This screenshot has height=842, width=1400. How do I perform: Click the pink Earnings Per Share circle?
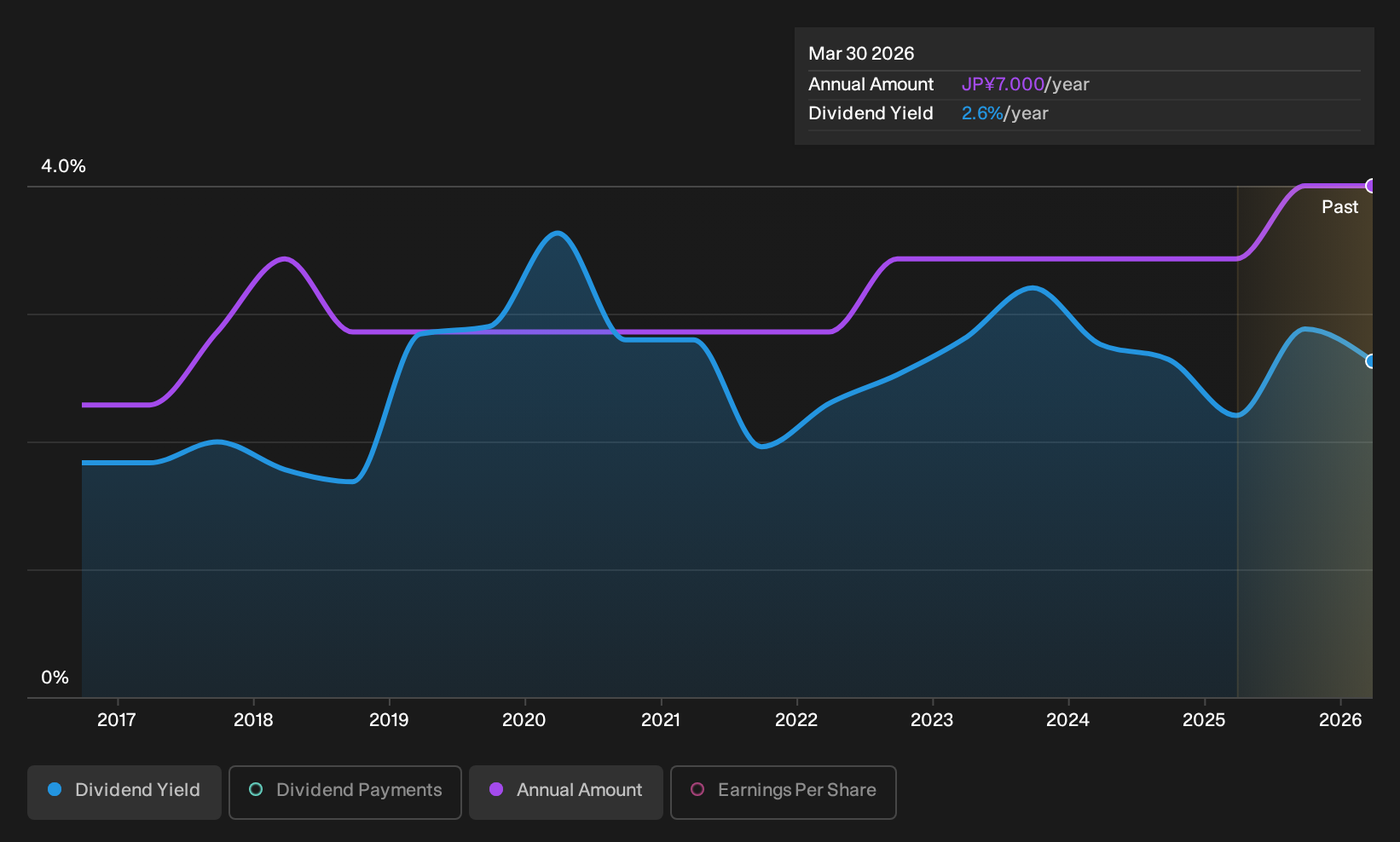[x=697, y=790]
